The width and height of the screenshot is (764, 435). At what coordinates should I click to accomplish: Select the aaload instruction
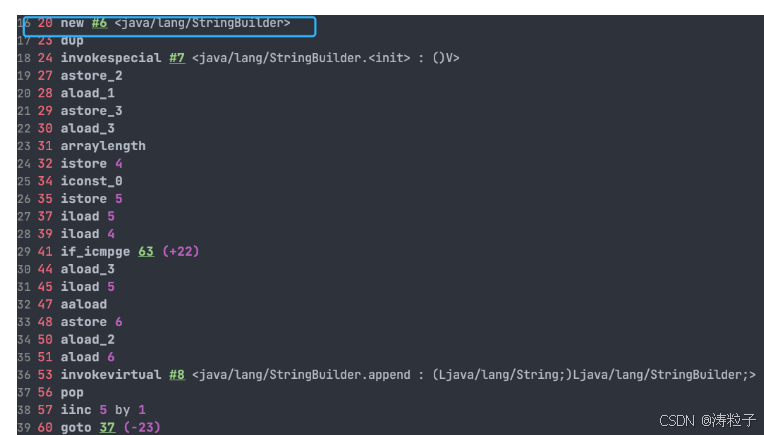83,304
